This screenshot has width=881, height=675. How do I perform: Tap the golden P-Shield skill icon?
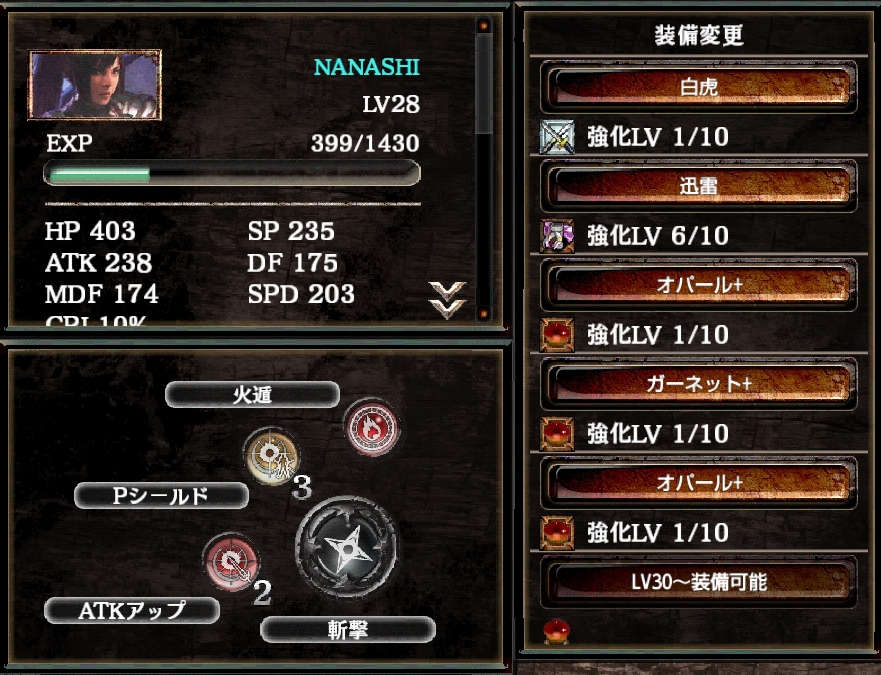271,456
